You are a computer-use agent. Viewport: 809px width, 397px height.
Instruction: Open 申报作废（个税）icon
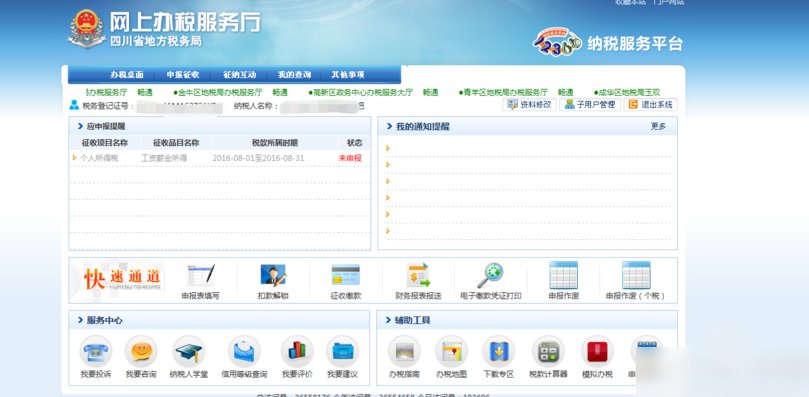[x=636, y=275]
